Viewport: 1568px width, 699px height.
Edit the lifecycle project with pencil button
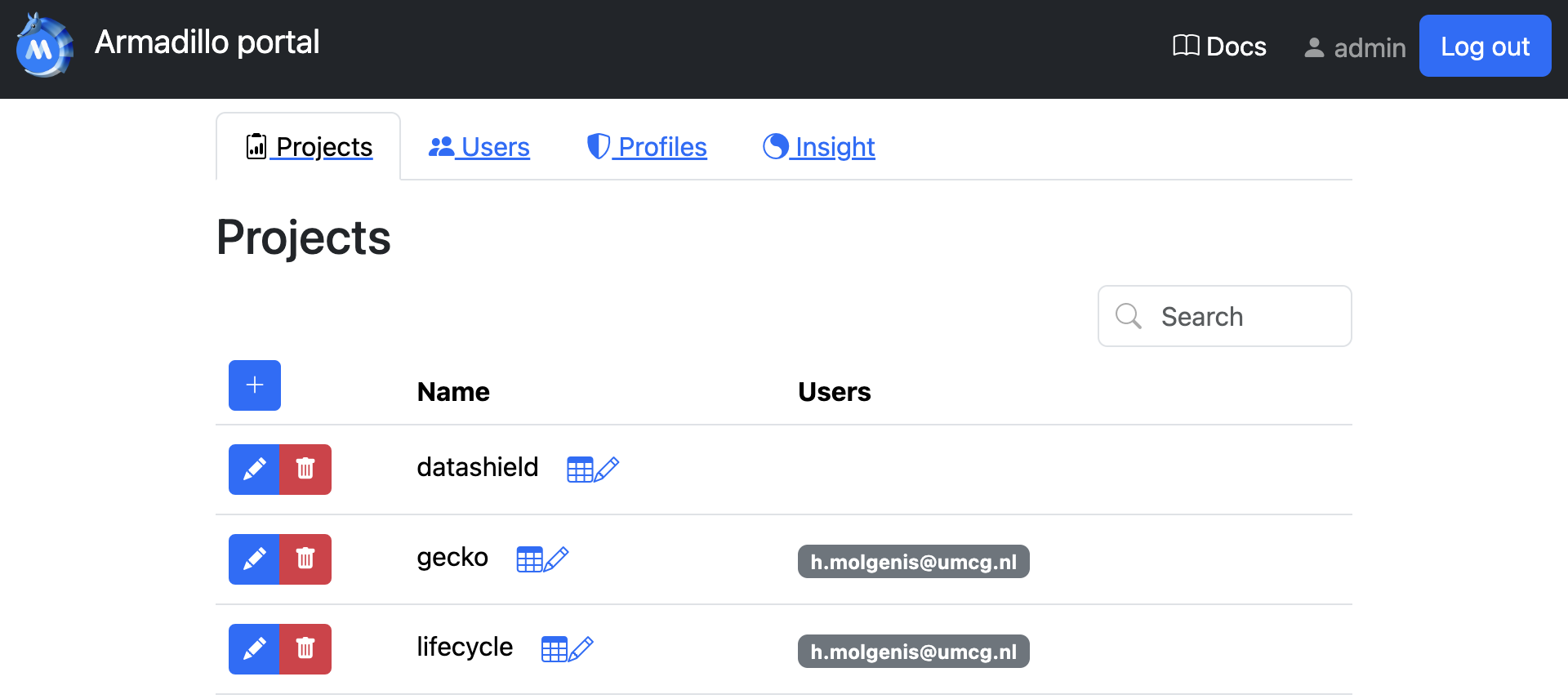(x=254, y=649)
